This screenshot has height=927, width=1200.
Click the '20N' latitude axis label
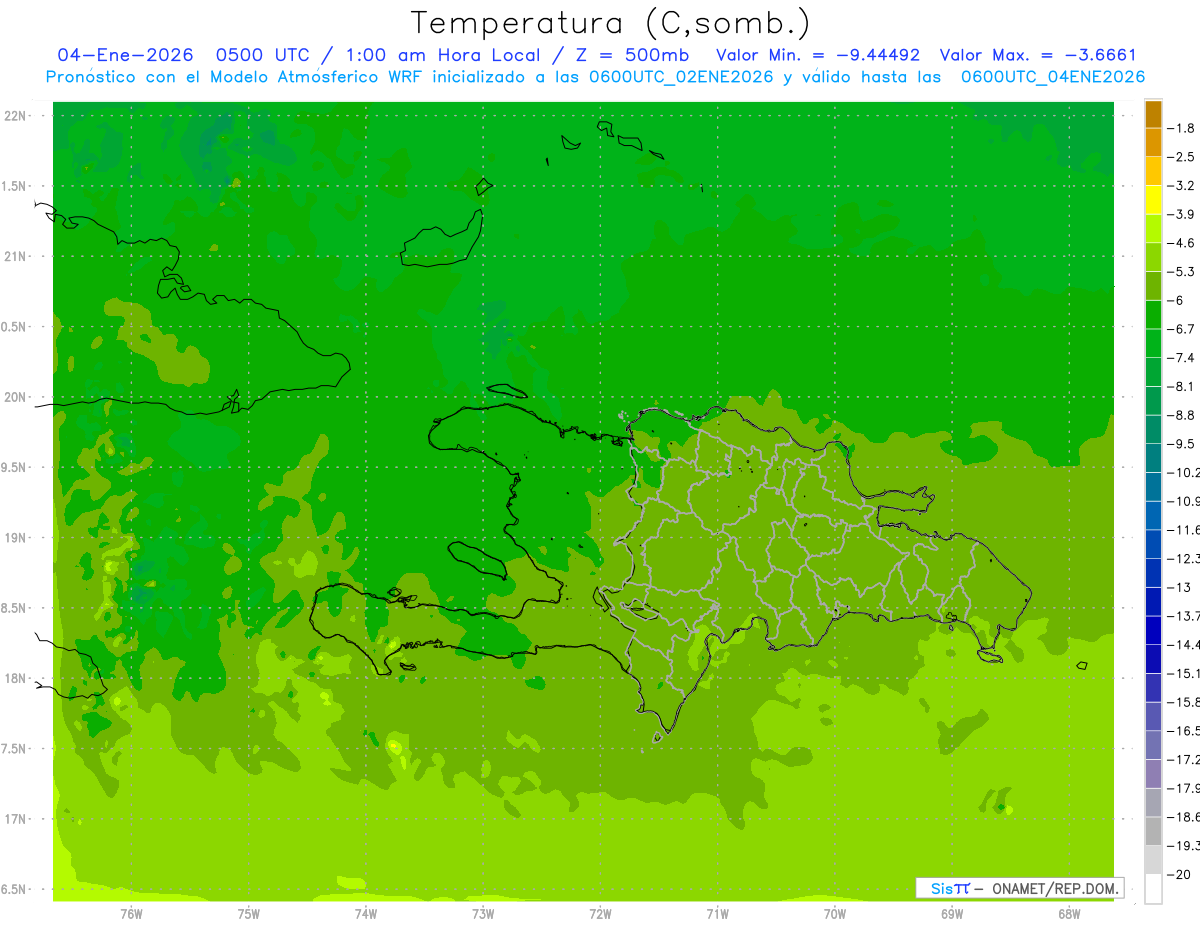16,397
